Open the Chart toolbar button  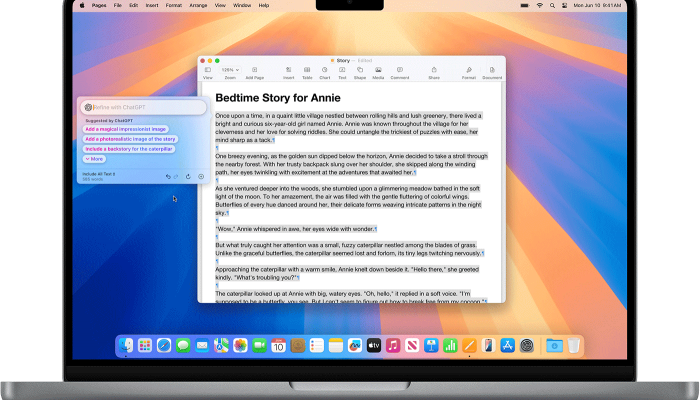point(326,71)
